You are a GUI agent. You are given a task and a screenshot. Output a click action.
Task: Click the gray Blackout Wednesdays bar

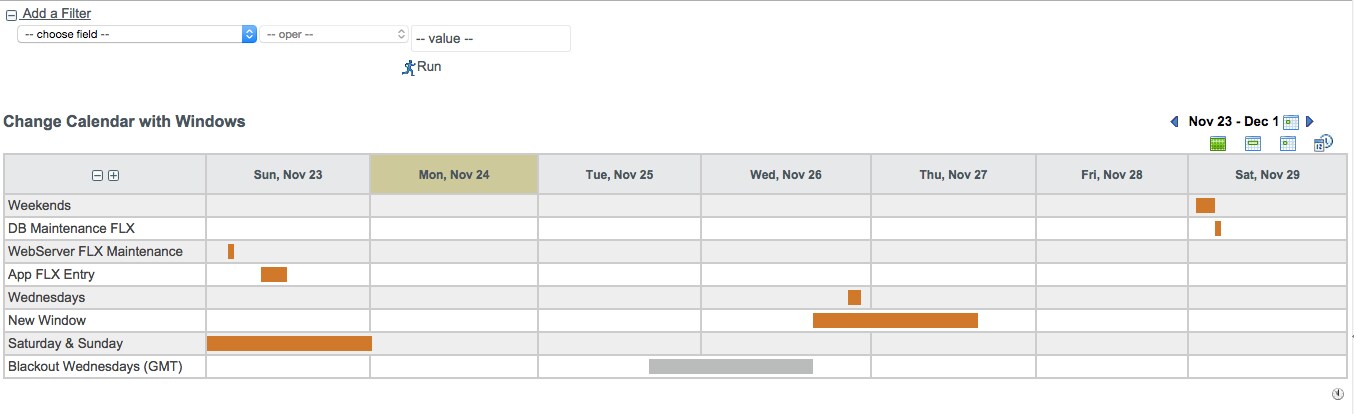click(730, 367)
